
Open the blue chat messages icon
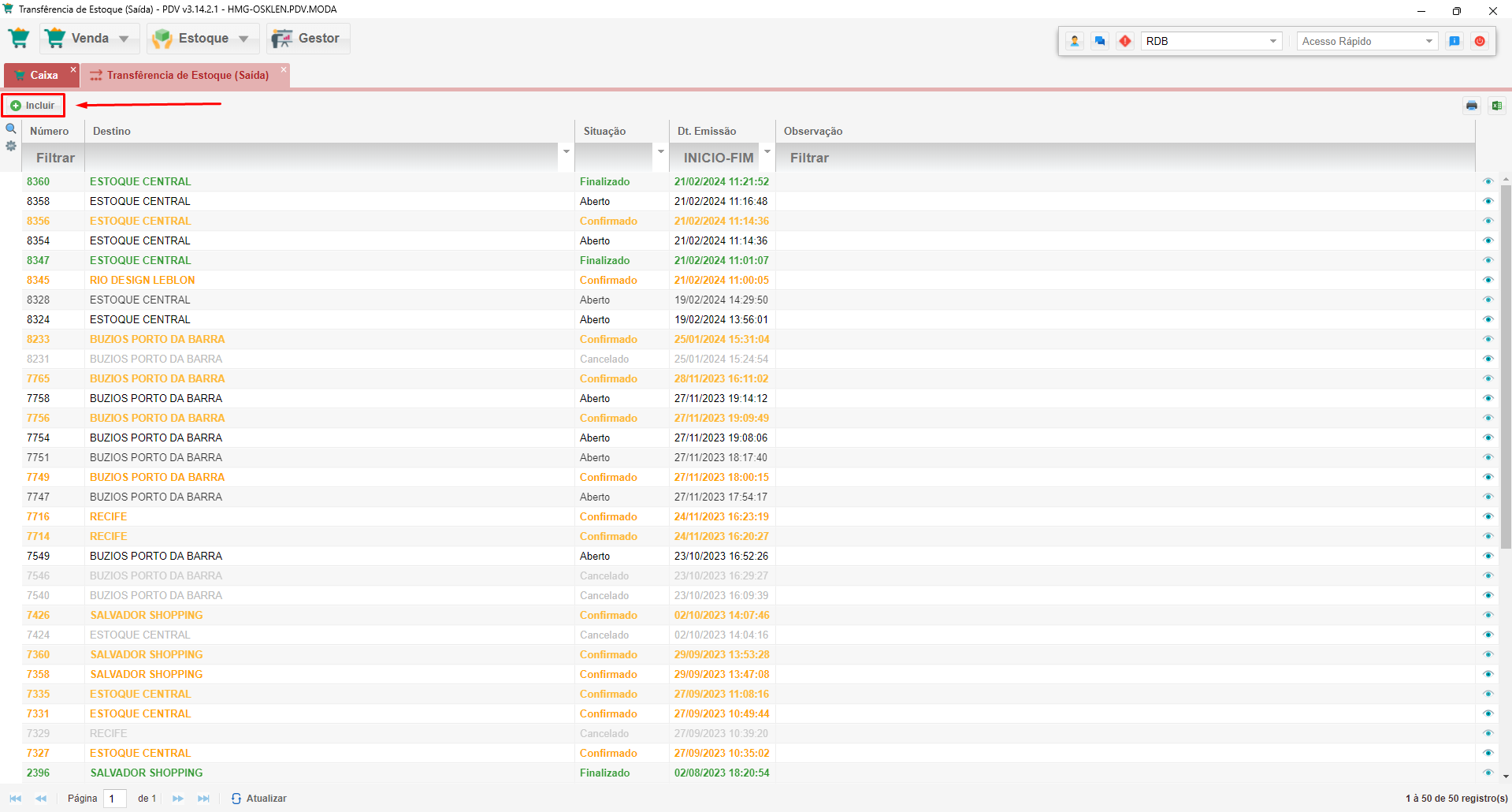pos(1100,41)
